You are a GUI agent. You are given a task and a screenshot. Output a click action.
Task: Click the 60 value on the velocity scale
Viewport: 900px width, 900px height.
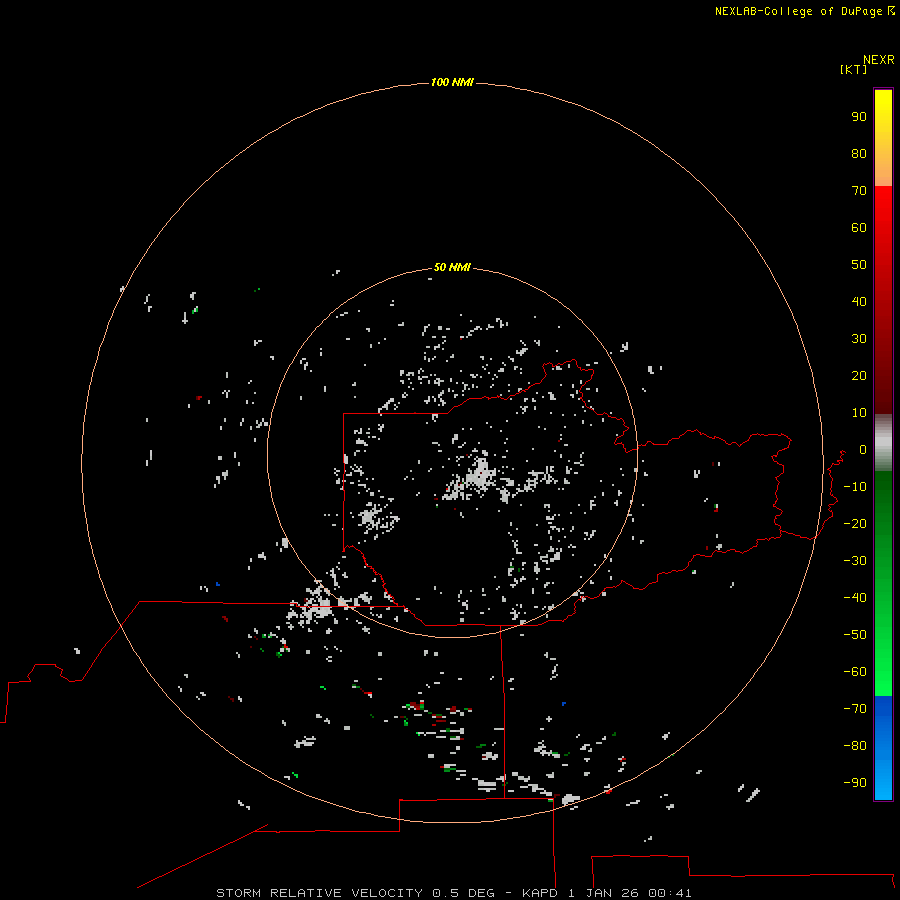[x=859, y=227]
